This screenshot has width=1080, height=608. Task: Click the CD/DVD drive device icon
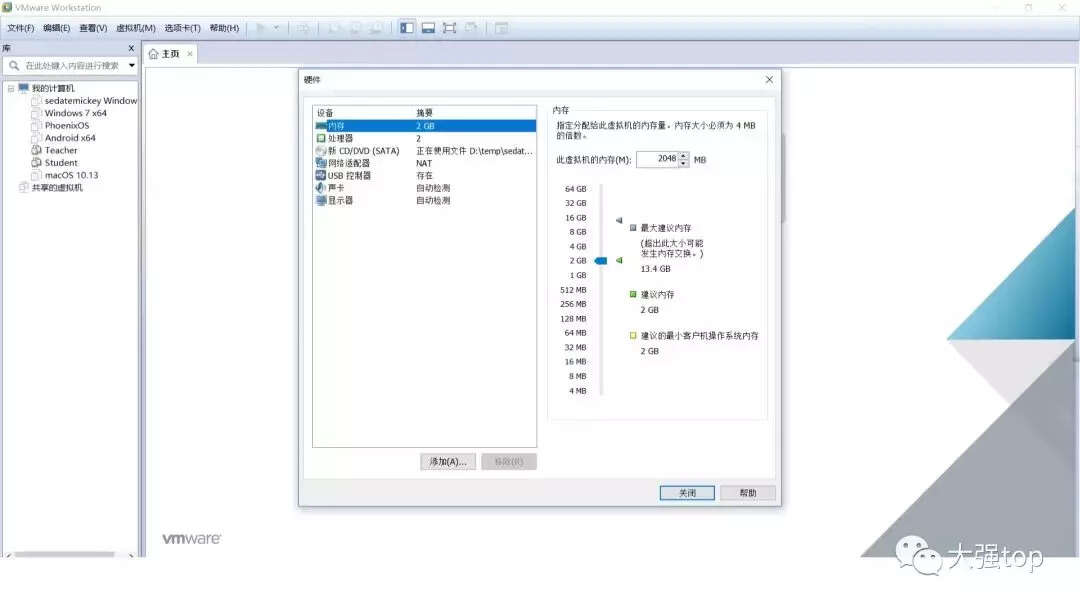click(x=320, y=151)
